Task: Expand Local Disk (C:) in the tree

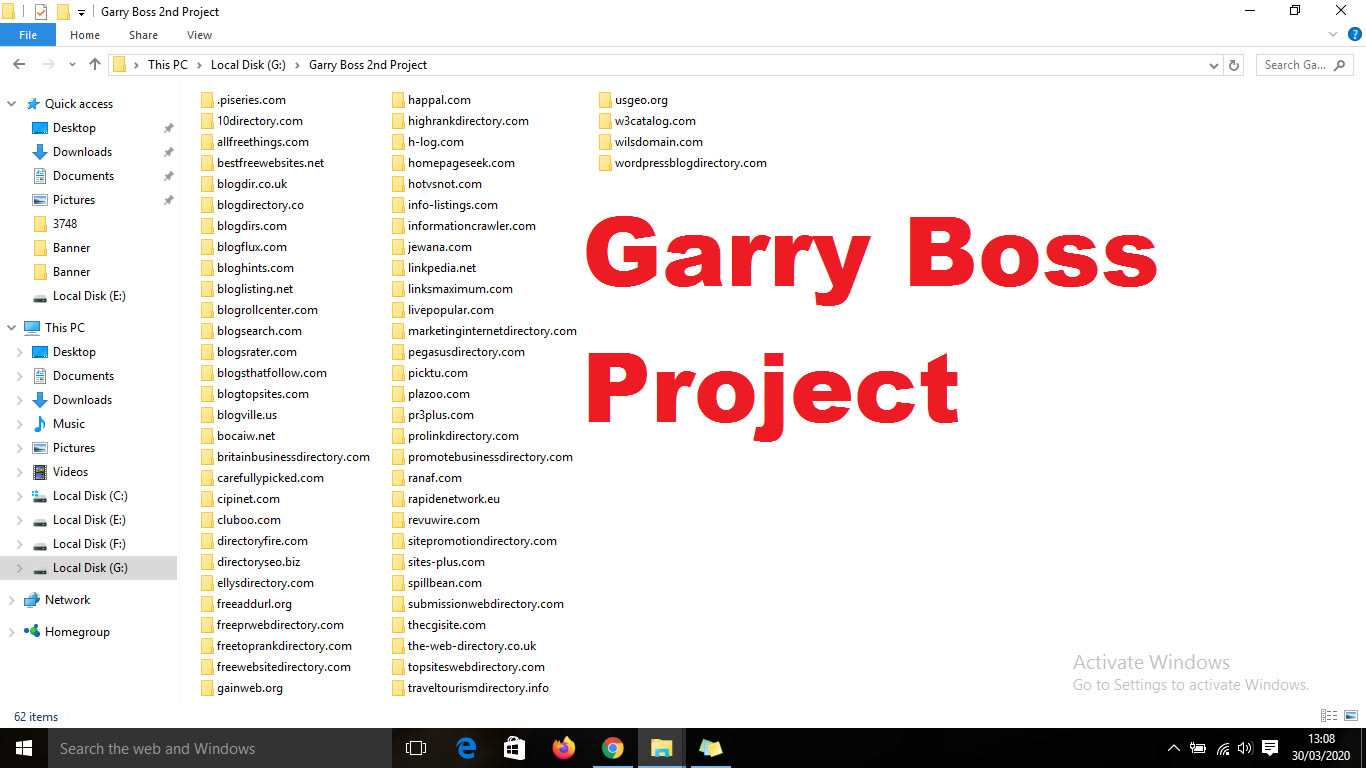Action: pyautogui.click(x=19, y=496)
